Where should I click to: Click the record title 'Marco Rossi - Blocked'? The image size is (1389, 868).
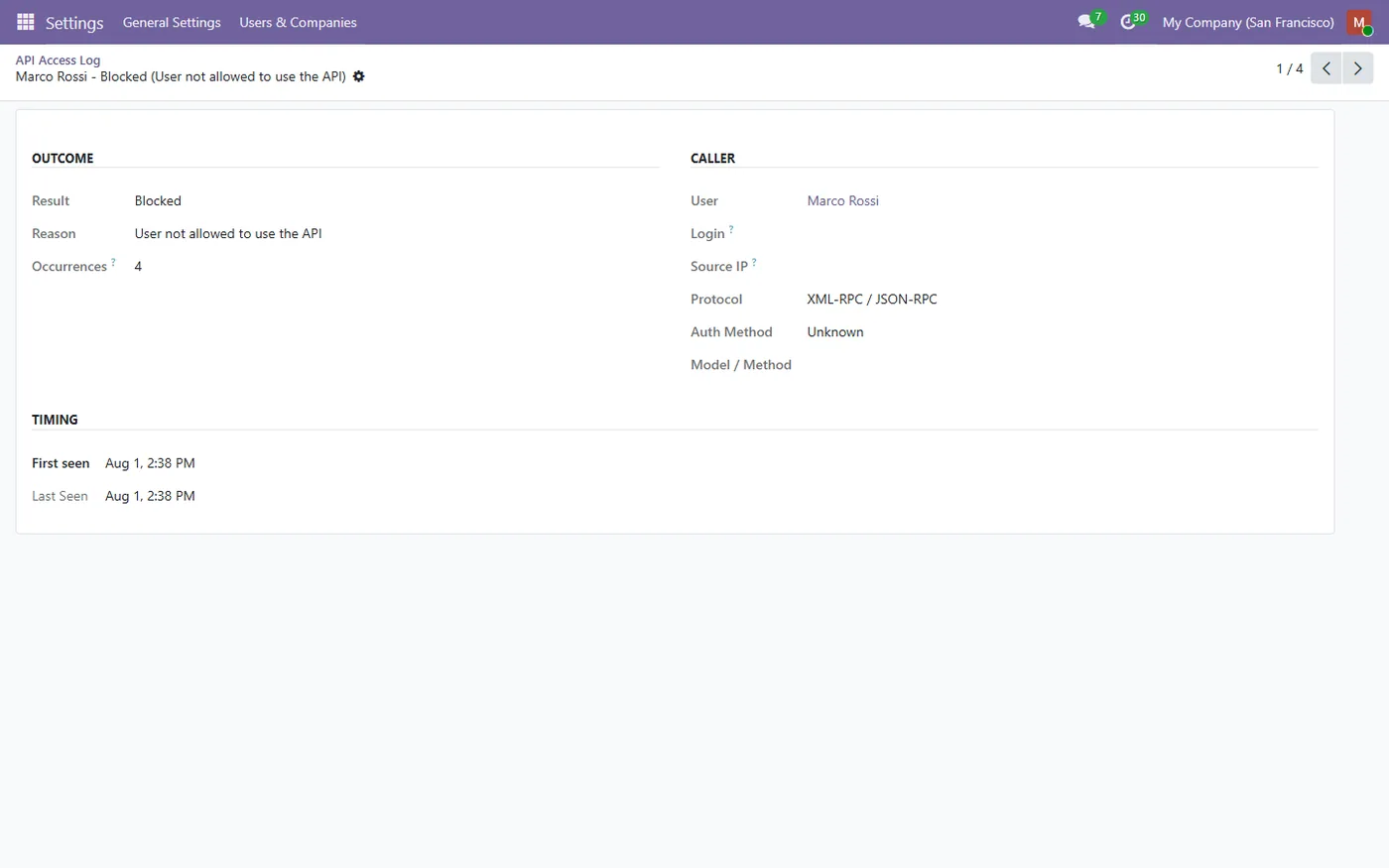pos(181,76)
